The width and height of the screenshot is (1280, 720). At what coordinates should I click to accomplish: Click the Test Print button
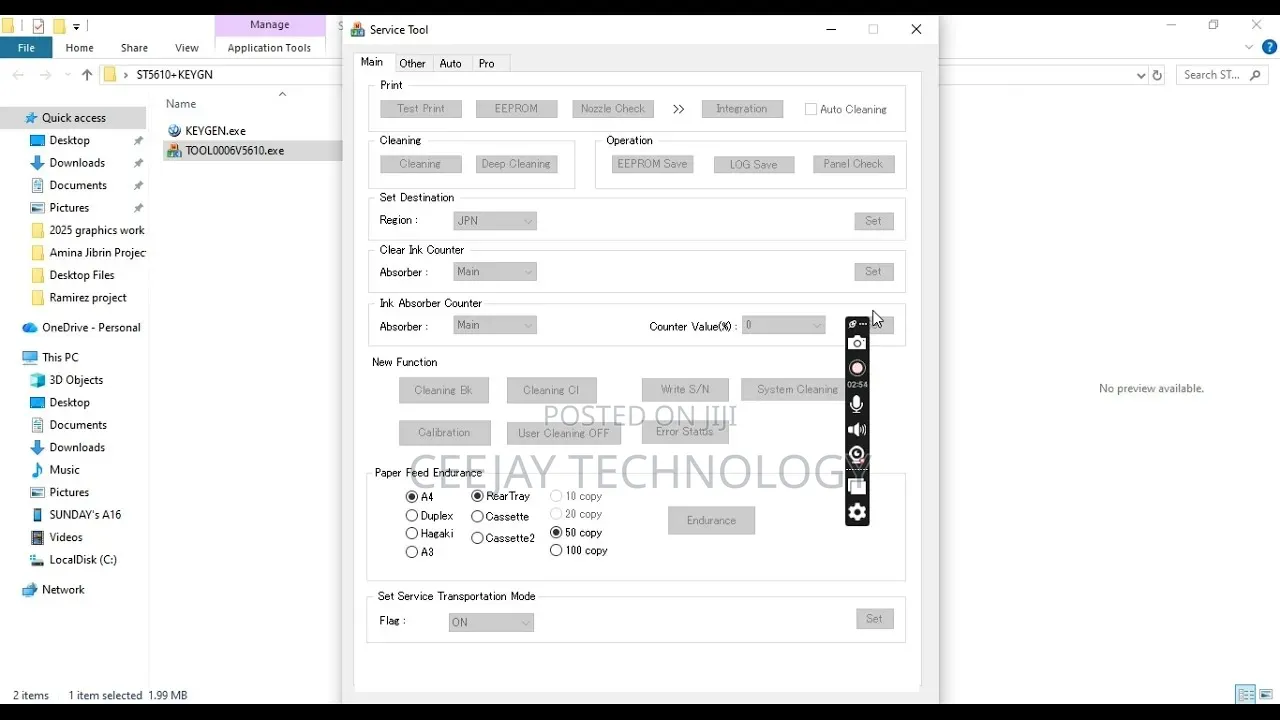(x=421, y=109)
